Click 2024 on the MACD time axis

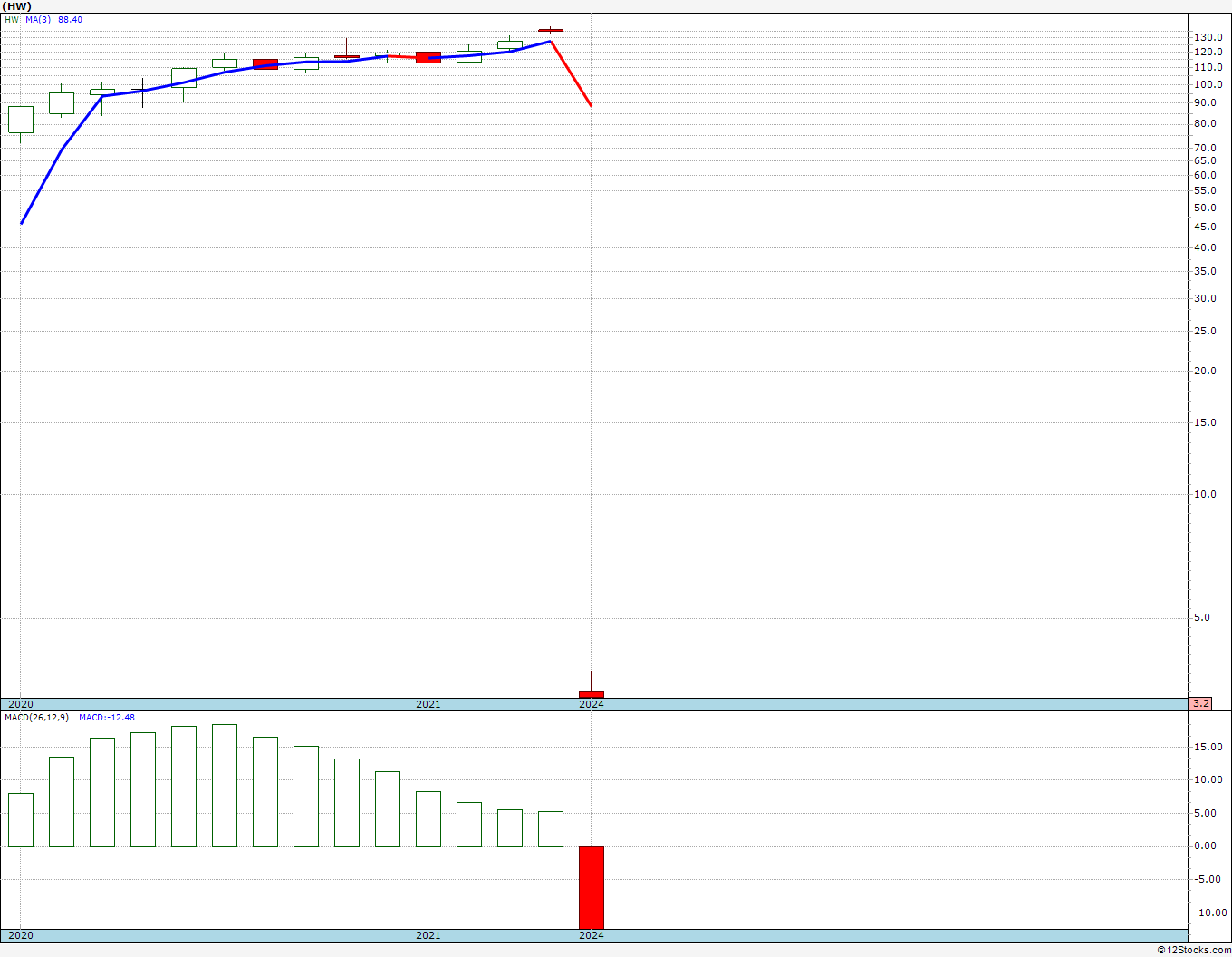click(592, 935)
